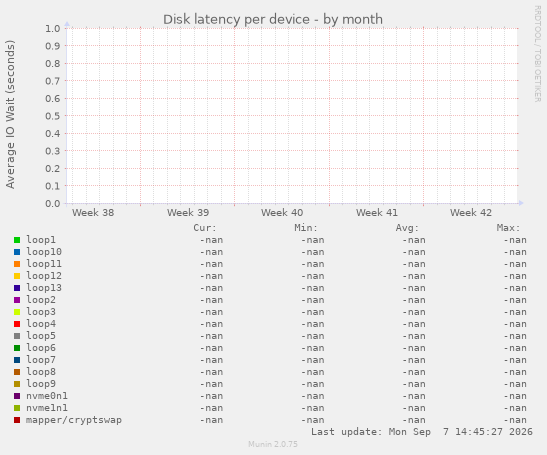Click the loop3 lime color swatch

tap(17, 312)
